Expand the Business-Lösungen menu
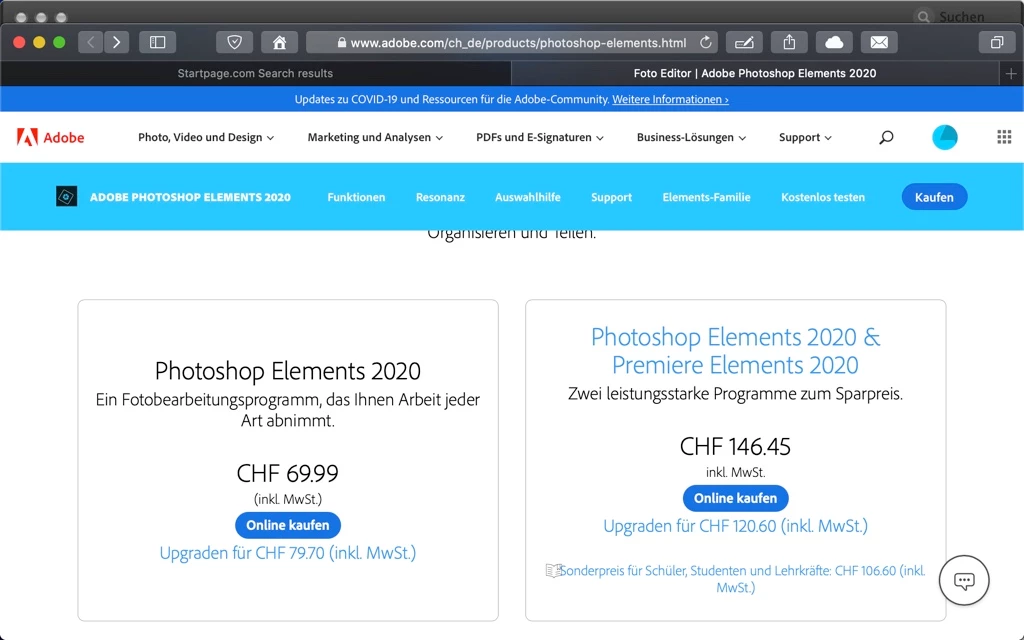This screenshot has width=1024, height=640. pos(691,137)
